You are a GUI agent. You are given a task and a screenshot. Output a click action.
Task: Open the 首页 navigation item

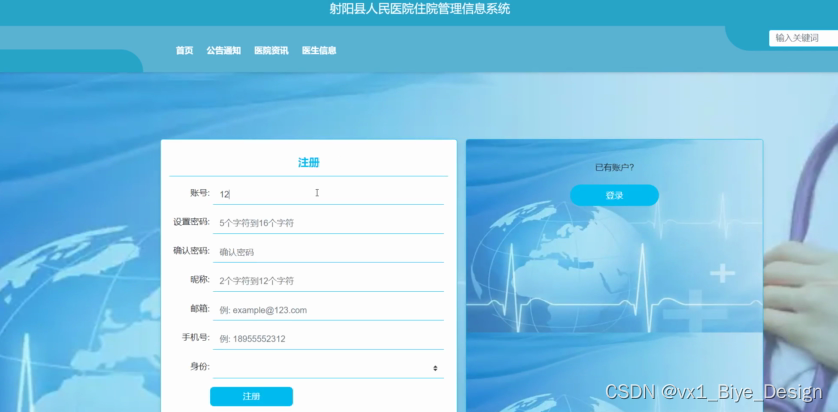click(184, 51)
